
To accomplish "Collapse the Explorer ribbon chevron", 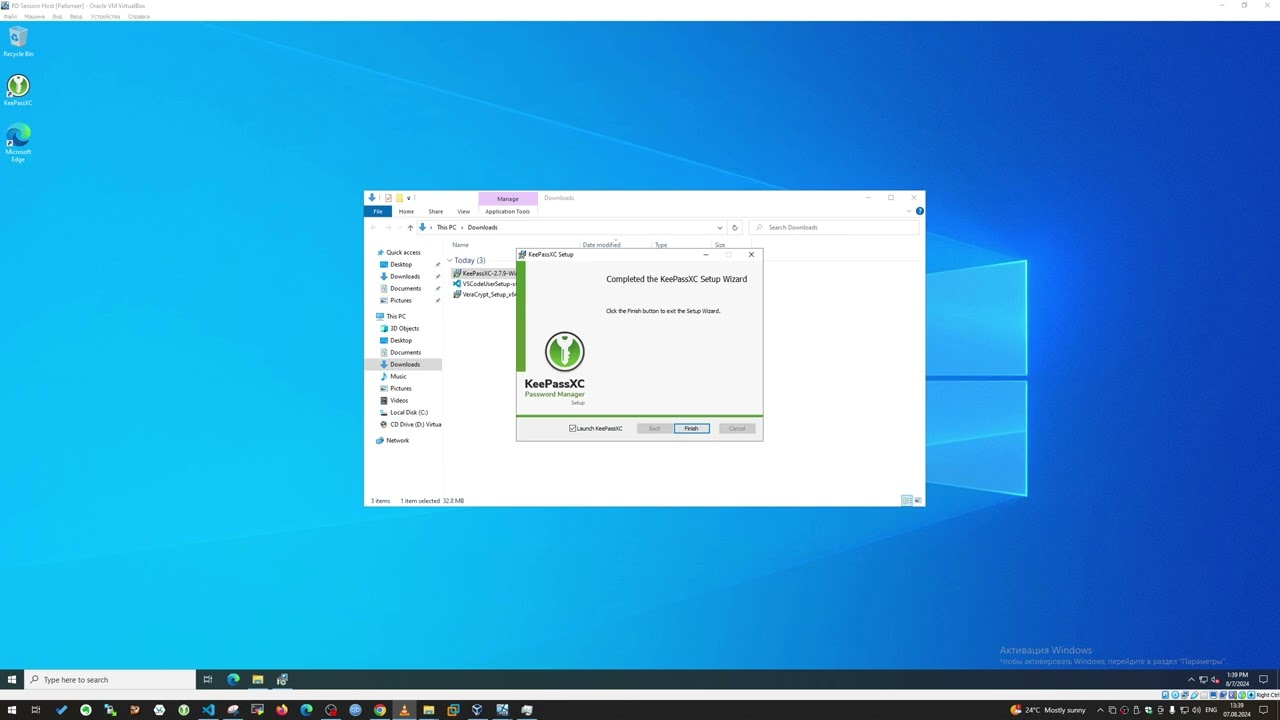I will (x=911, y=211).
